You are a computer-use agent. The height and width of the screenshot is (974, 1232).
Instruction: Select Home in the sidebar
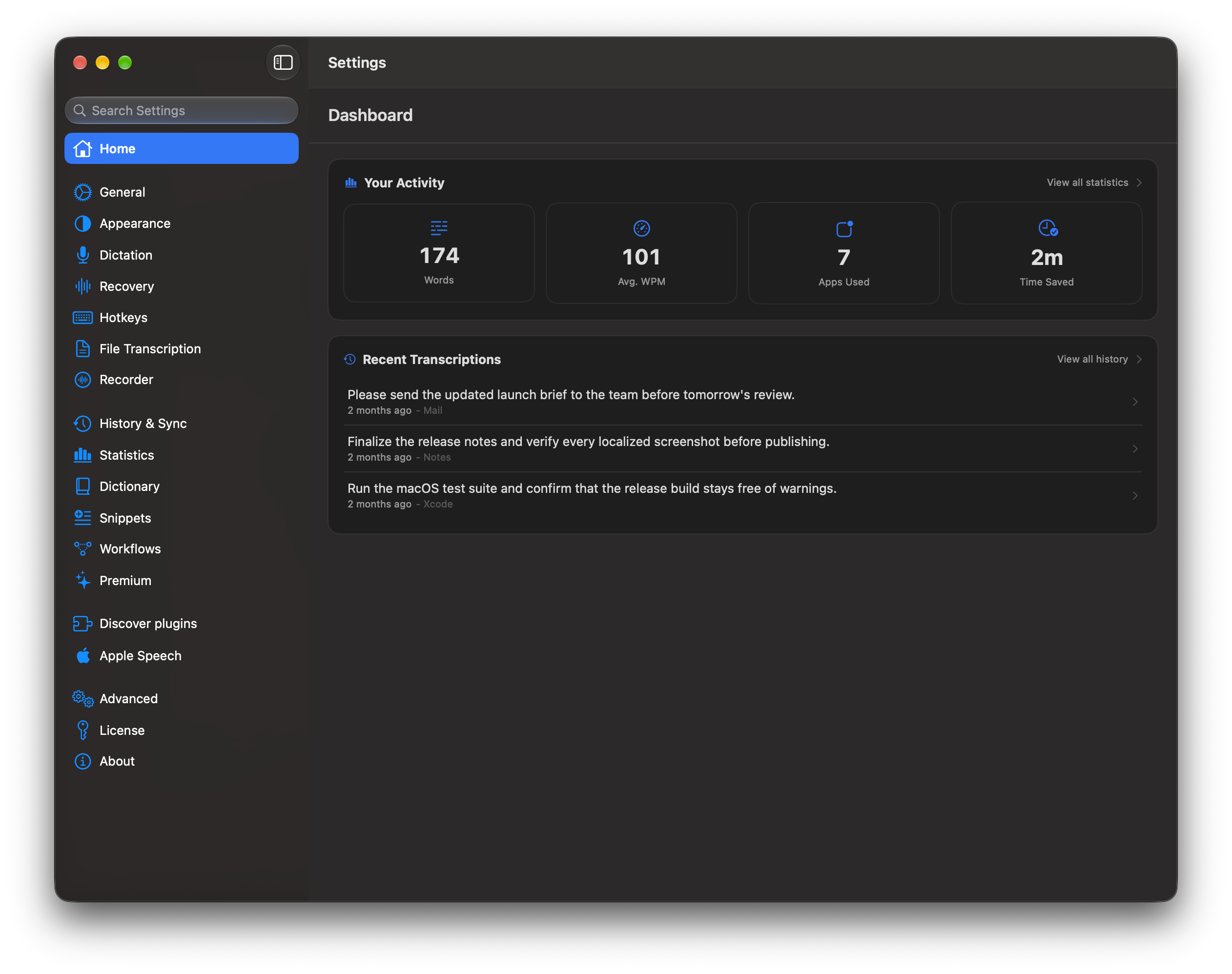click(x=182, y=148)
